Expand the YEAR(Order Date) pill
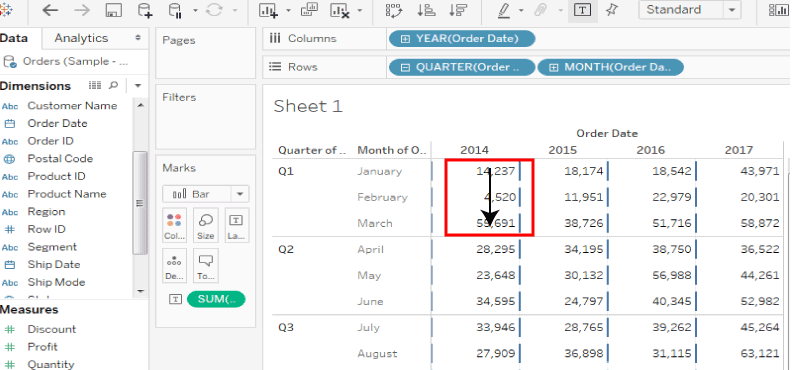The width and height of the screenshot is (800, 370). click(x=406, y=39)
